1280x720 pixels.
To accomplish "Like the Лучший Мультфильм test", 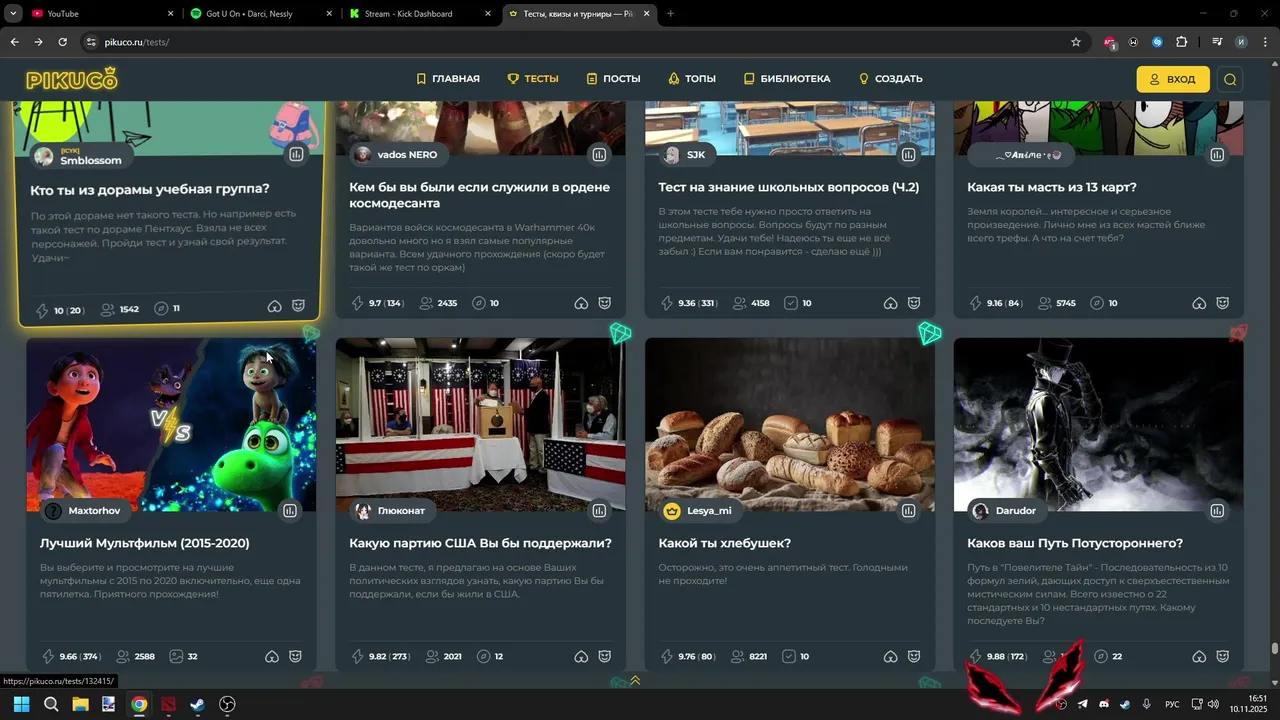I will point(272,656).
